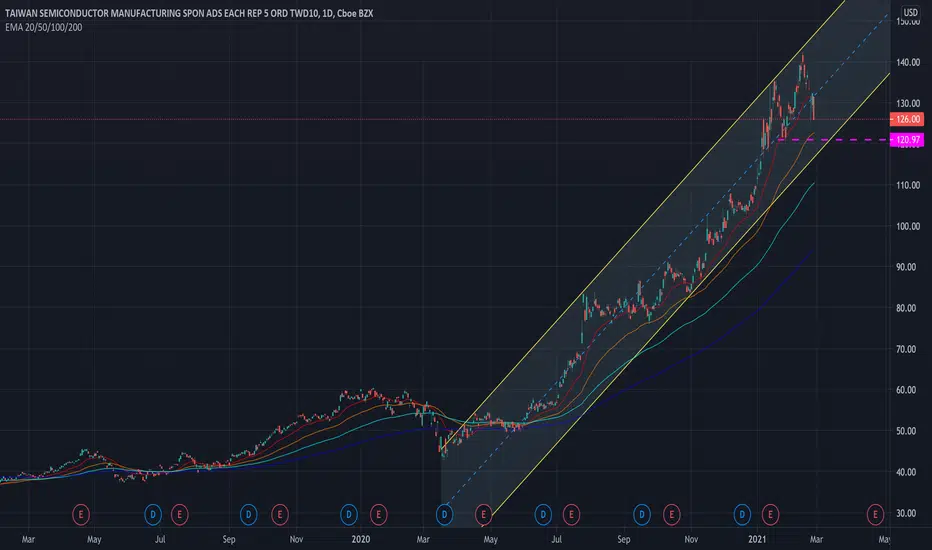
Task: Click the magenta 120.97 price label
Action: [x=907, y=140]
